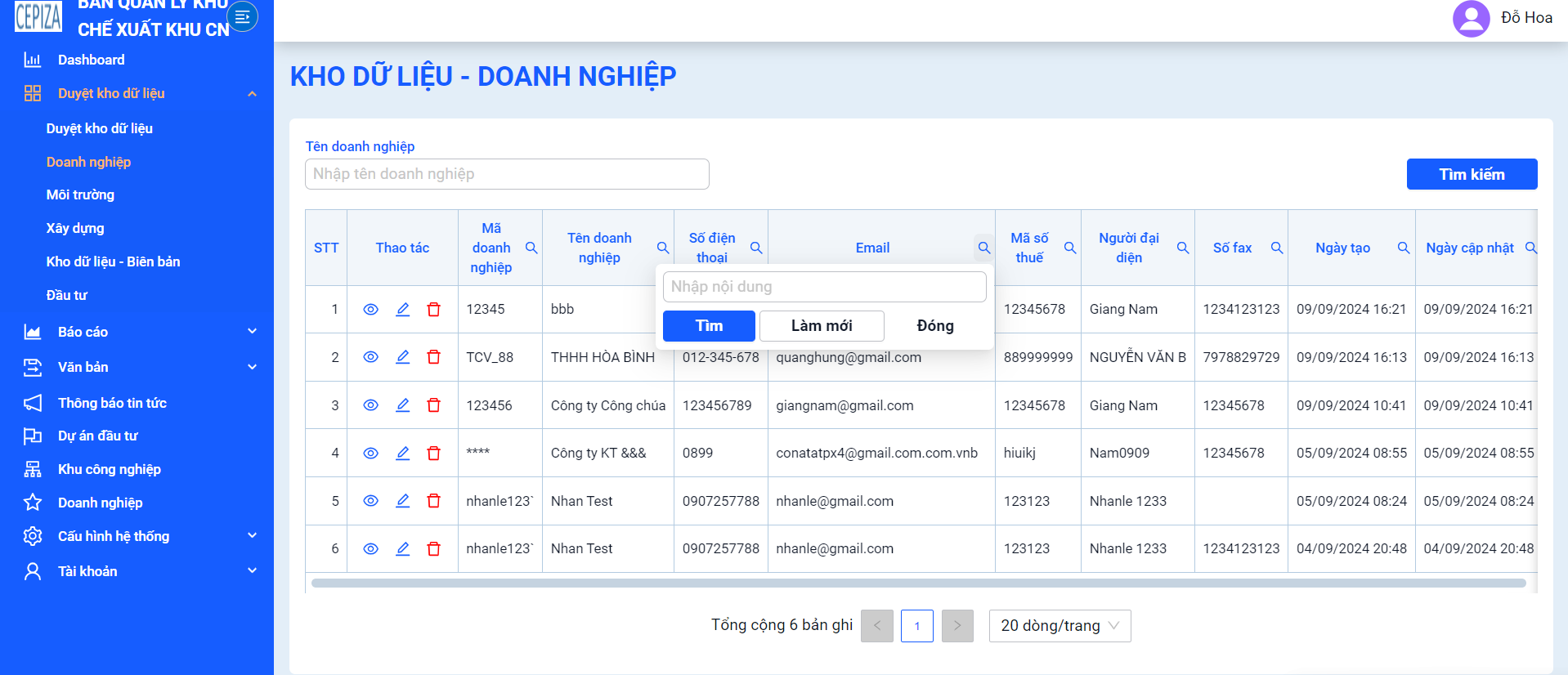Click Làm mới to reset Email filter
The height and width of the screenshot is (675, 1568).
822,326
